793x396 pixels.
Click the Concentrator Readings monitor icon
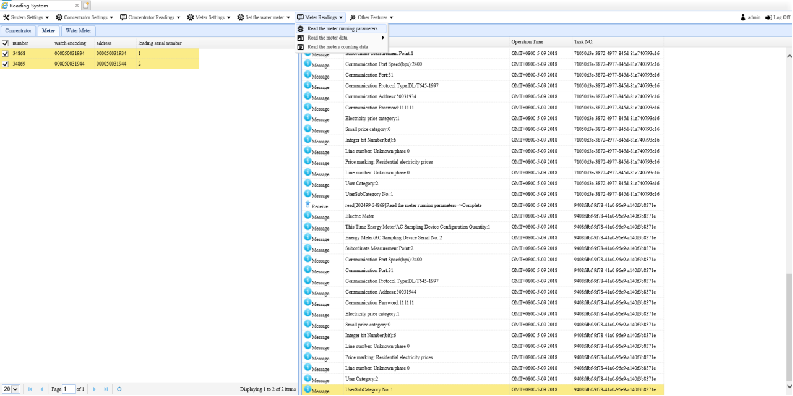[x=123, y=17]
